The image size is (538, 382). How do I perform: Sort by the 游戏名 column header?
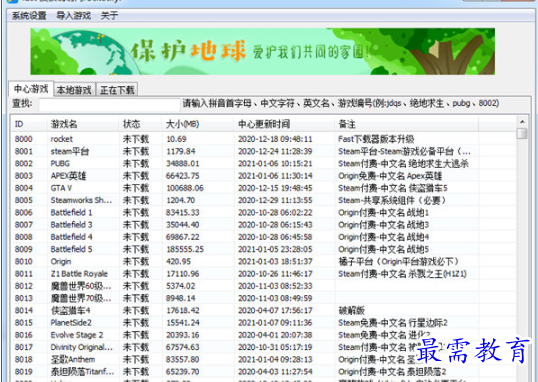coord(83,124)
